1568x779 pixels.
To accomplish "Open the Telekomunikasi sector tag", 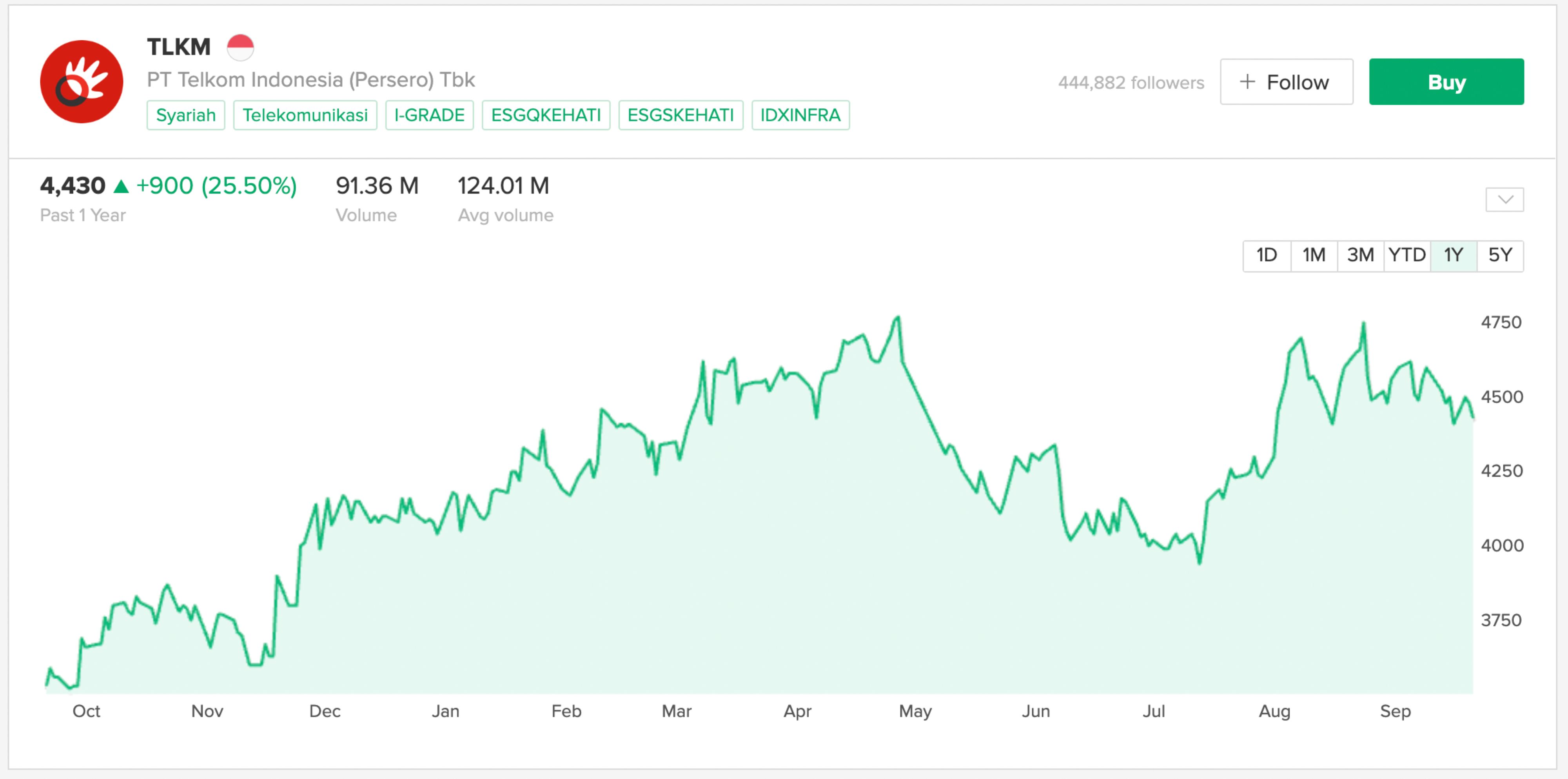I will click(305, 115).
